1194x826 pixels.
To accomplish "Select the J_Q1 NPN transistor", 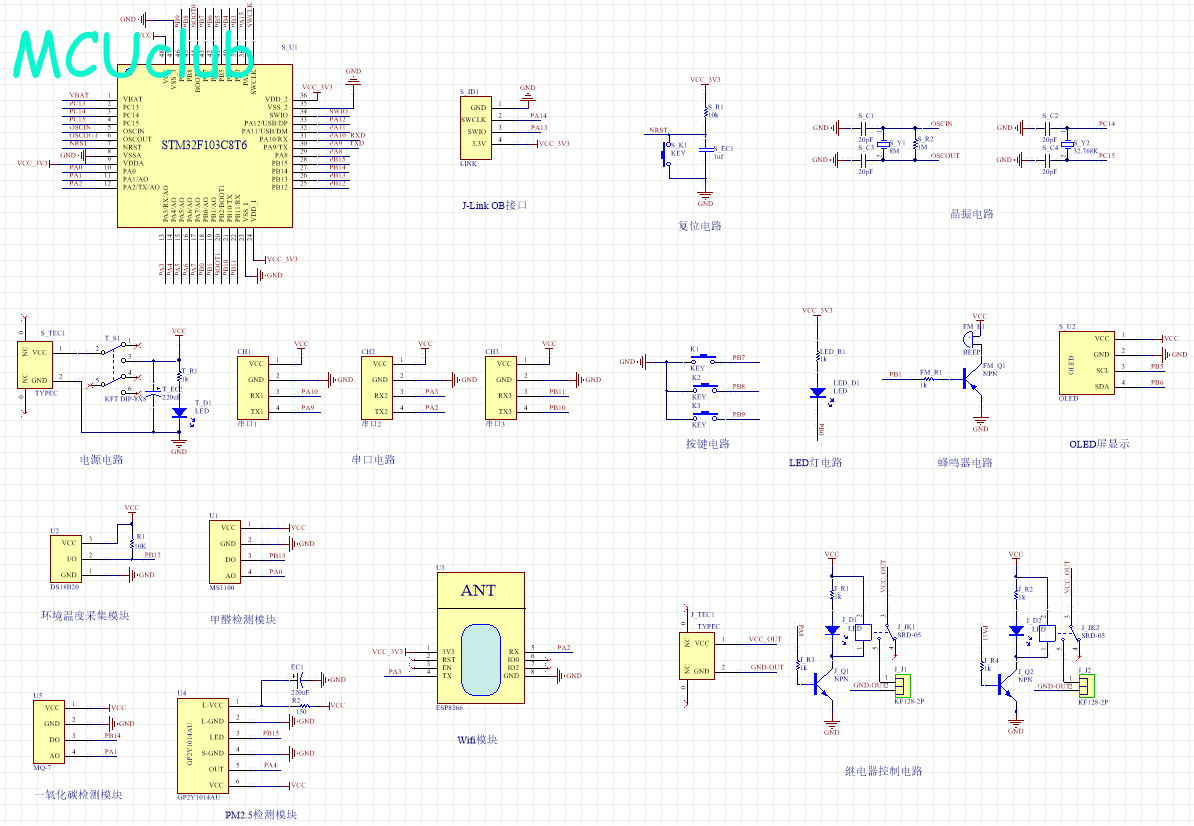I will (x=822, y=684).
